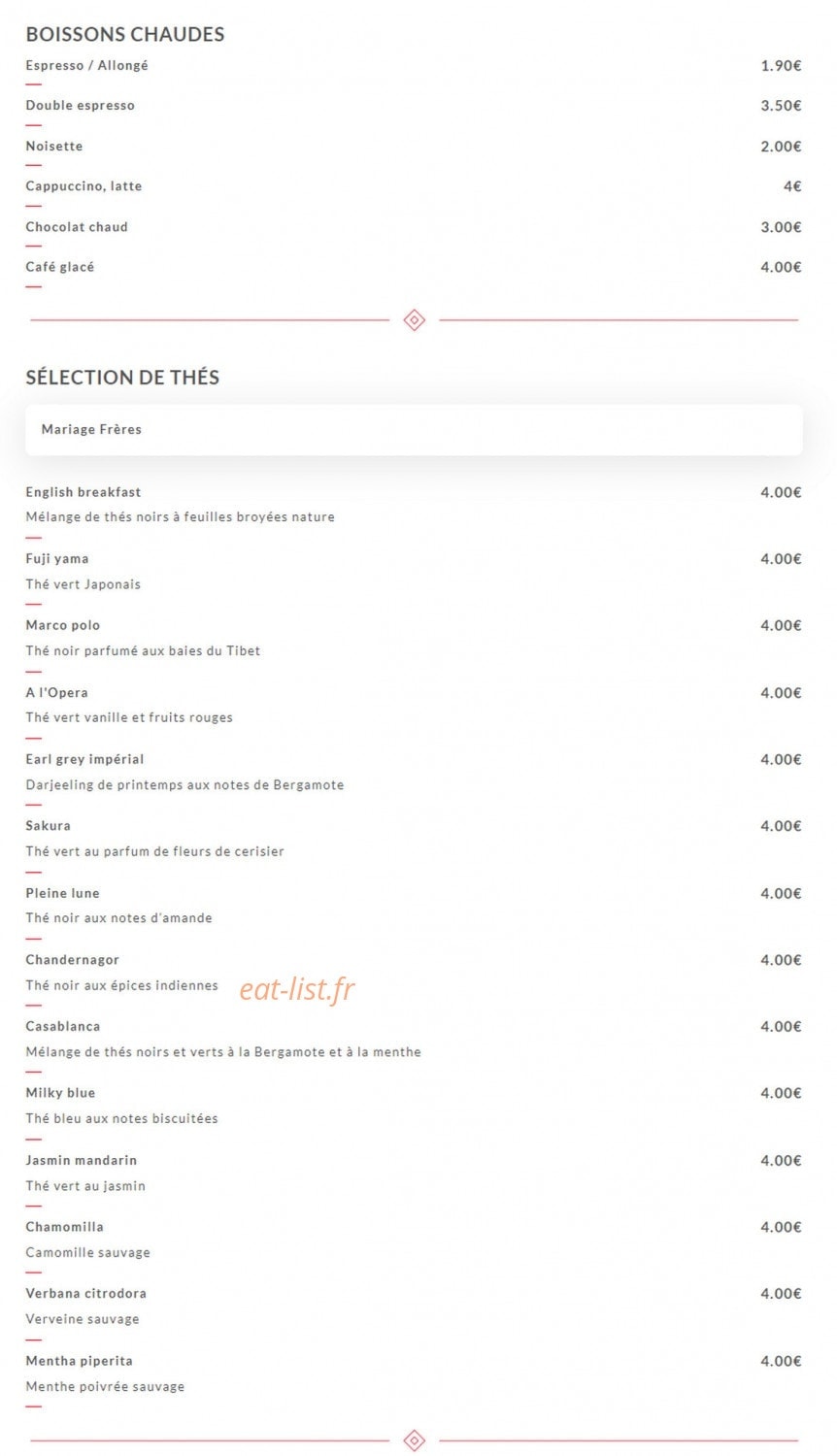Image resolution: width=837 pixels, height=1456 pixels.
Task: Click the eat-list.fr watermark
Action: [297, 989]
